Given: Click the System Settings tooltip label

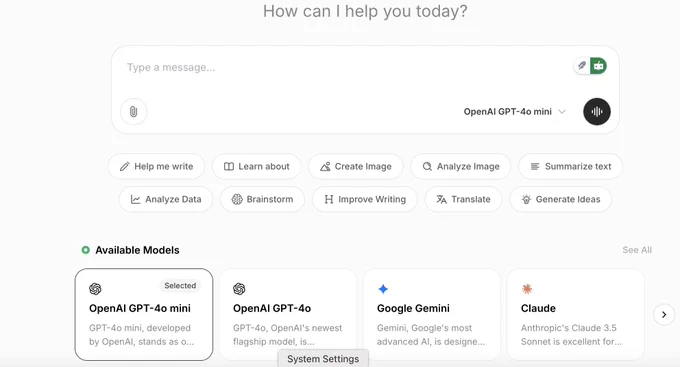Looking at the screenshot, I should 323,359.
